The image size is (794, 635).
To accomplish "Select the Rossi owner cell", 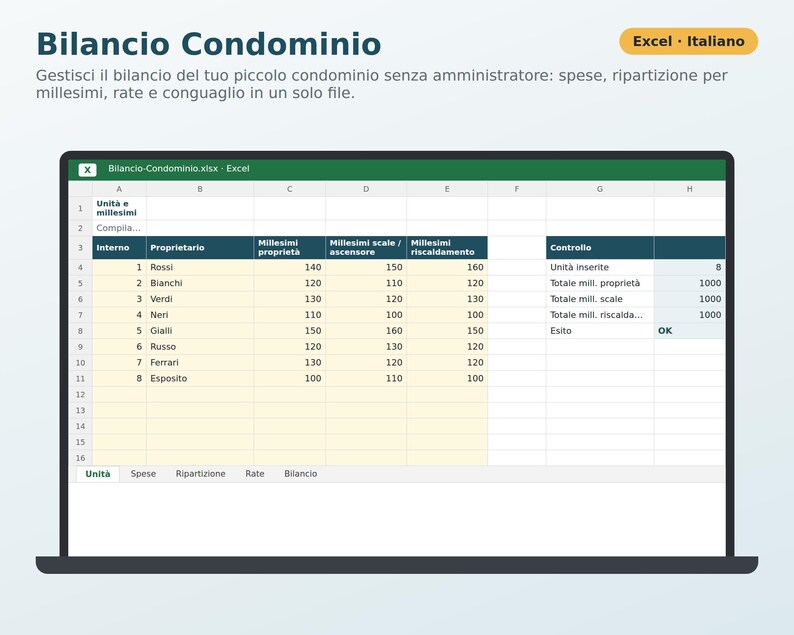I will click(x=200, y=267).
